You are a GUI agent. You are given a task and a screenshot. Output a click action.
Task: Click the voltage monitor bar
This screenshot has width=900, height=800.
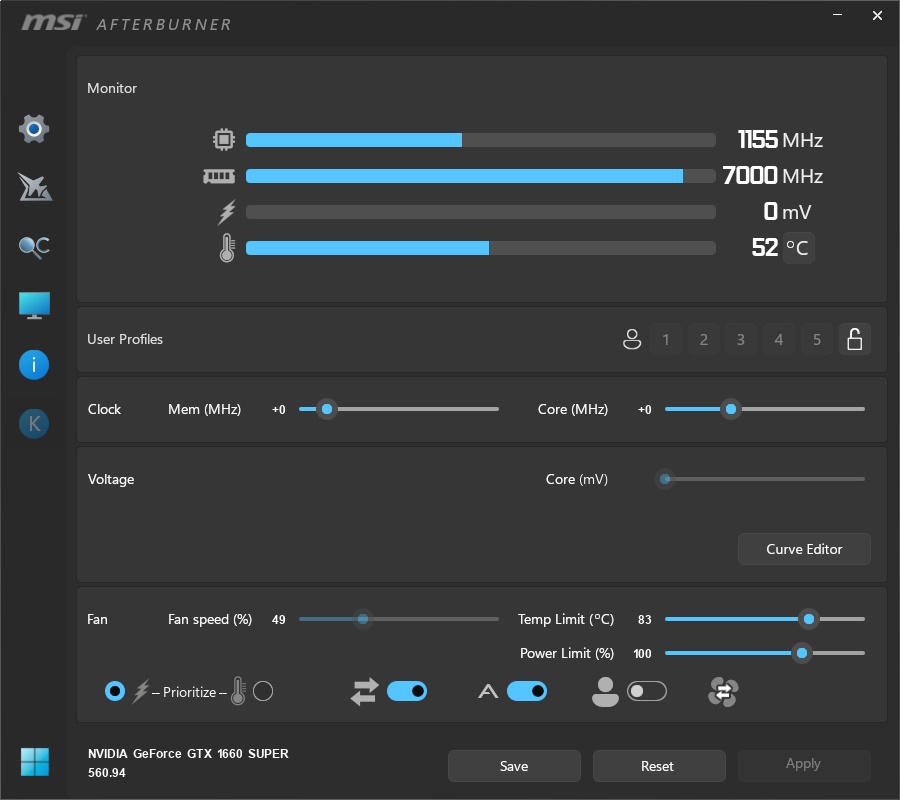coord(481,212)
